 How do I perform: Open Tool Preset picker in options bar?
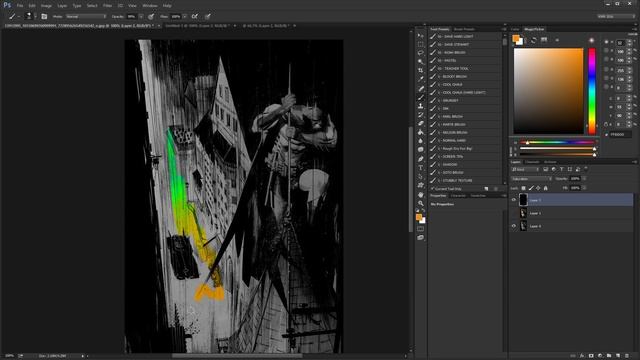(x=14, y=16)
